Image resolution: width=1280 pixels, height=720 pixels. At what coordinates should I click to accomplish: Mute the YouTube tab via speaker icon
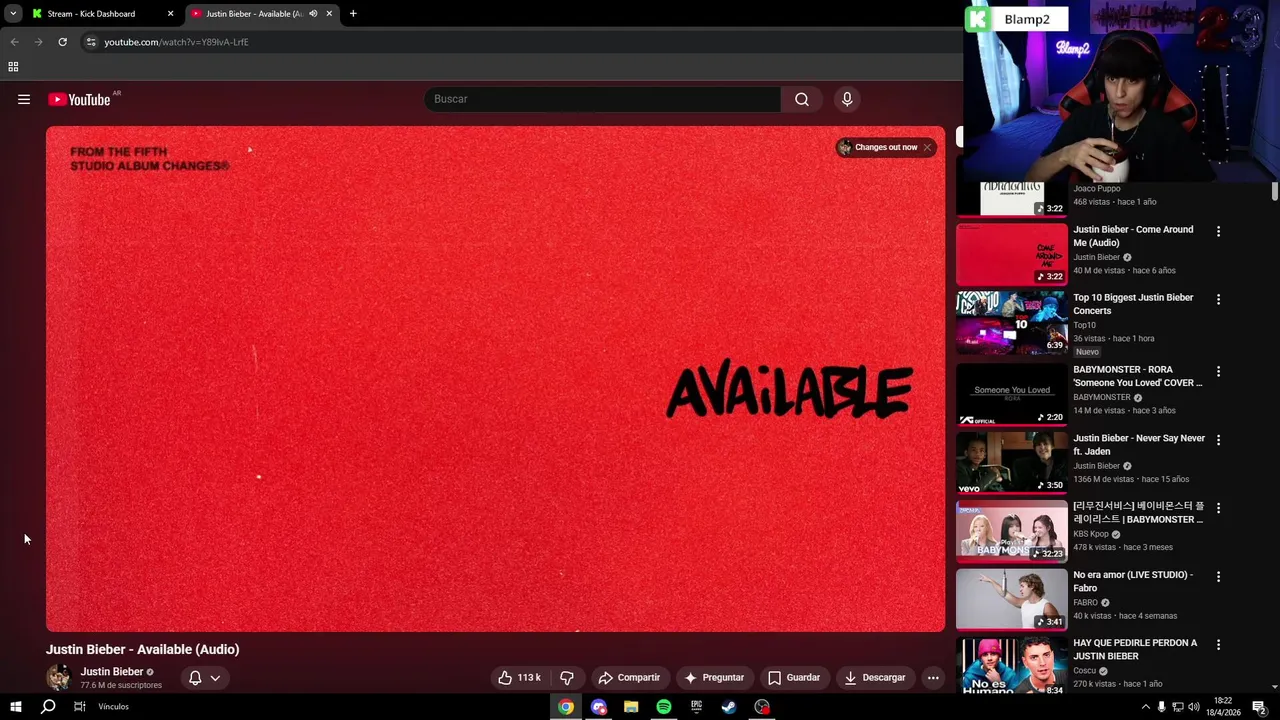click(313, 14)
